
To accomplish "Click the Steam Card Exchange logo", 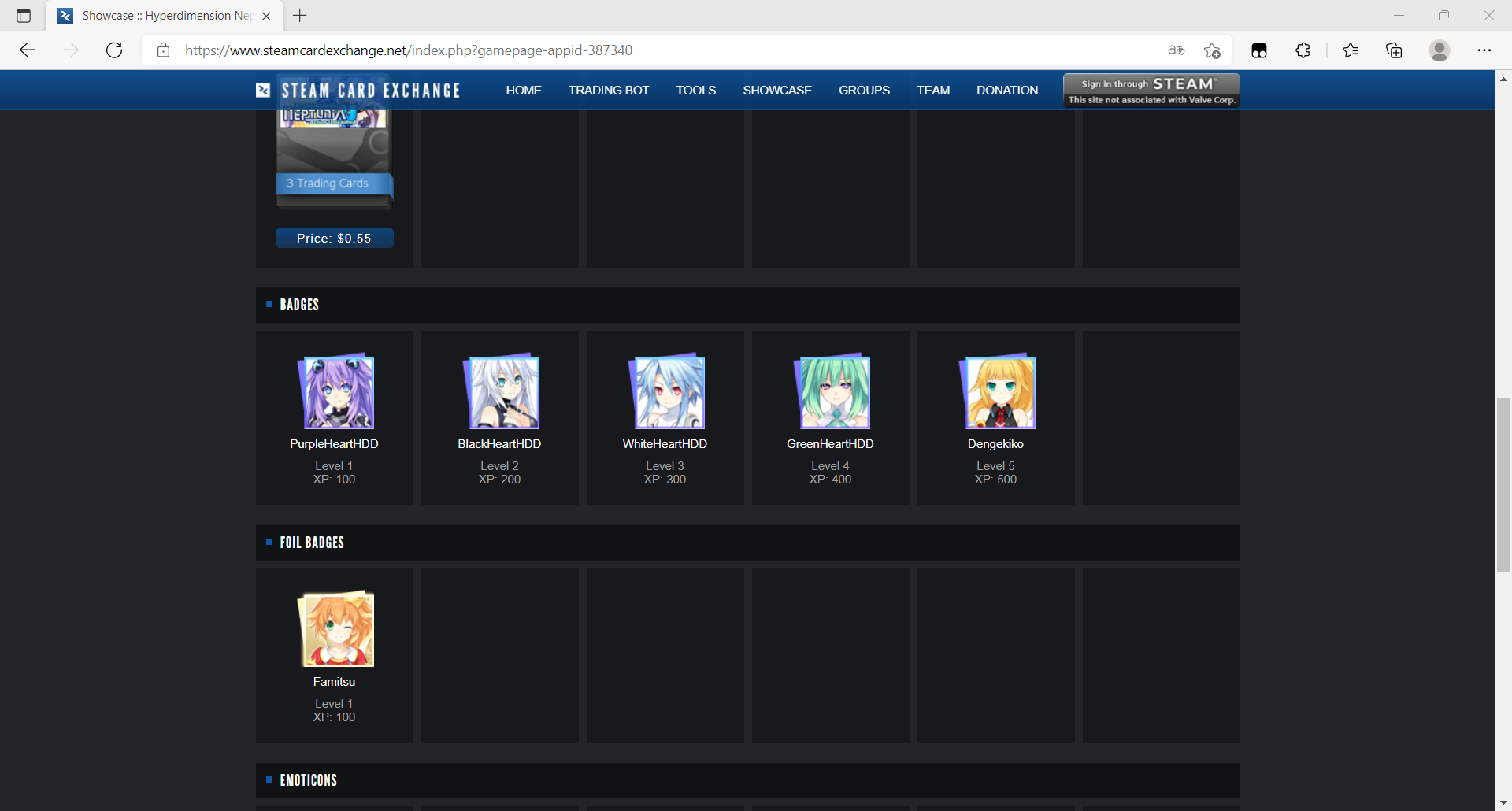I will click(358, 91).
